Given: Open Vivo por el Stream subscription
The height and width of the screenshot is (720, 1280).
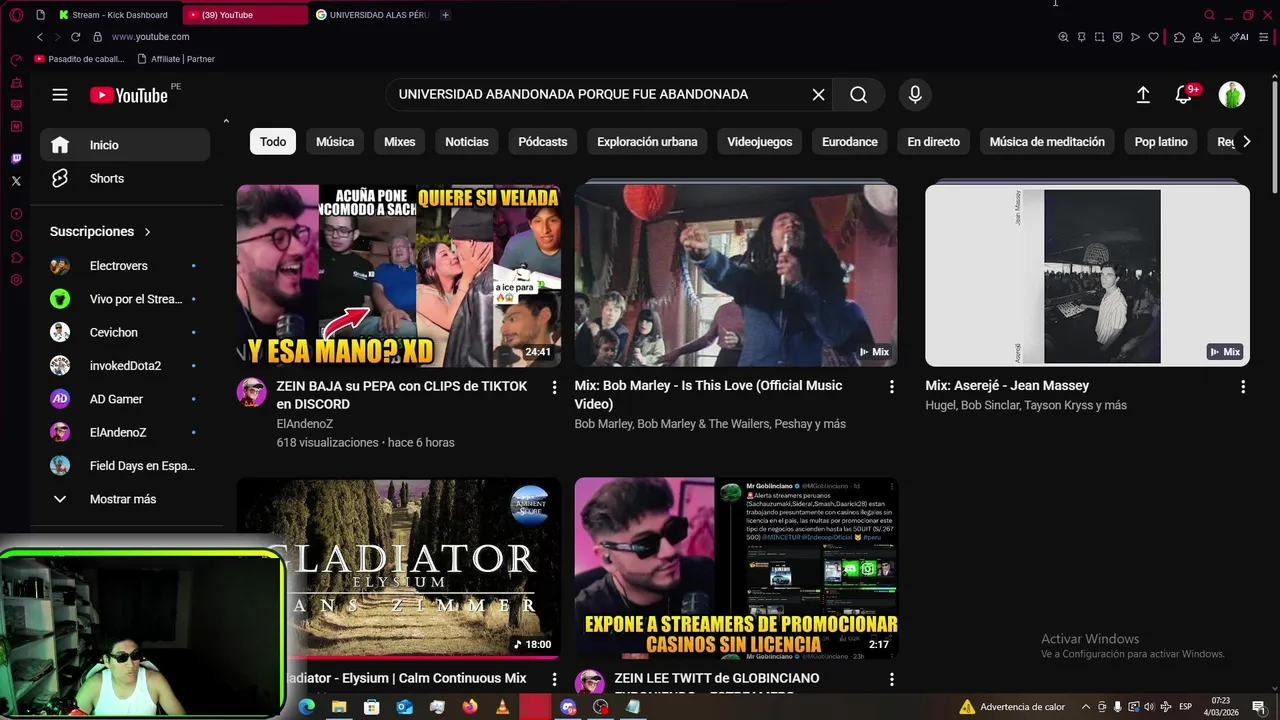Looking at the screenshot, I should tap(125, 299).
